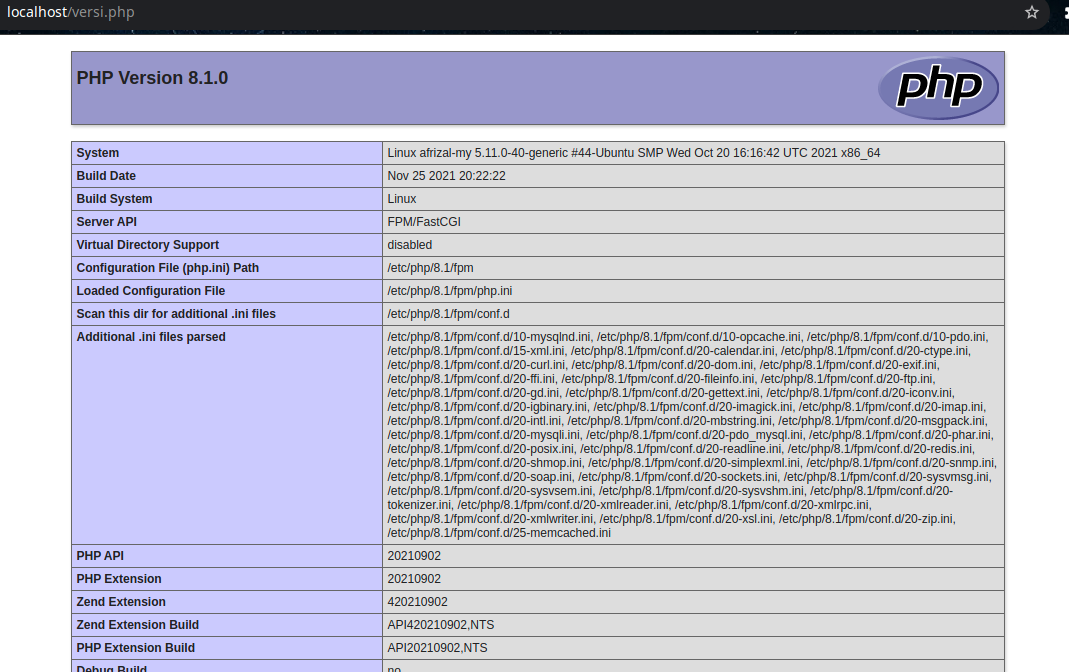Select the API420210902,NTS value
This screenshot has height=672, width=1069.
440,625
